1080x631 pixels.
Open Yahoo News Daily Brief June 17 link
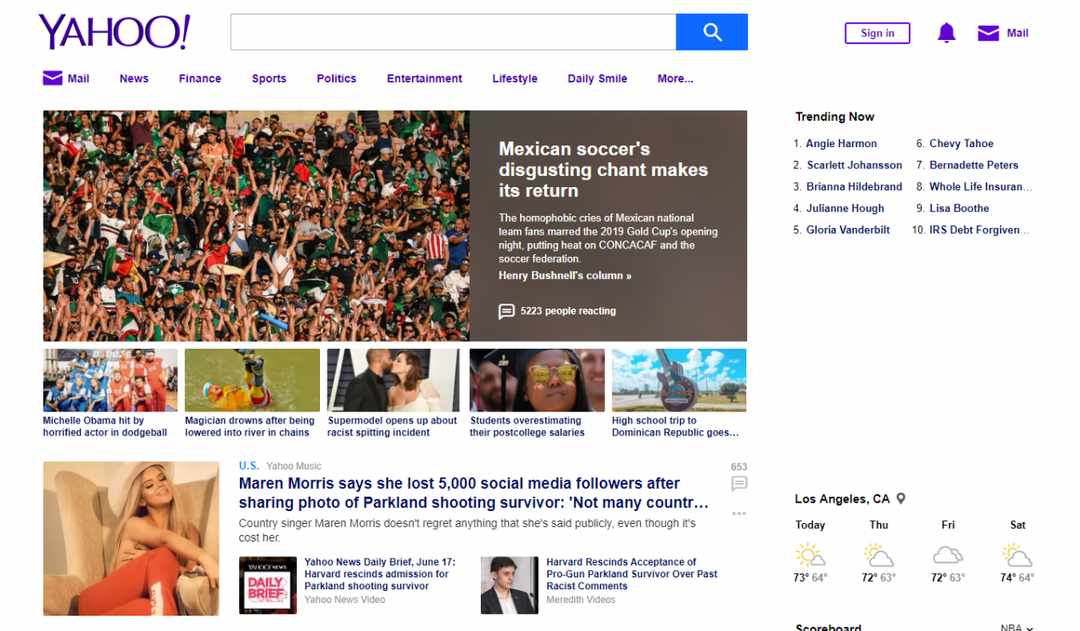[x=380, y=574]
